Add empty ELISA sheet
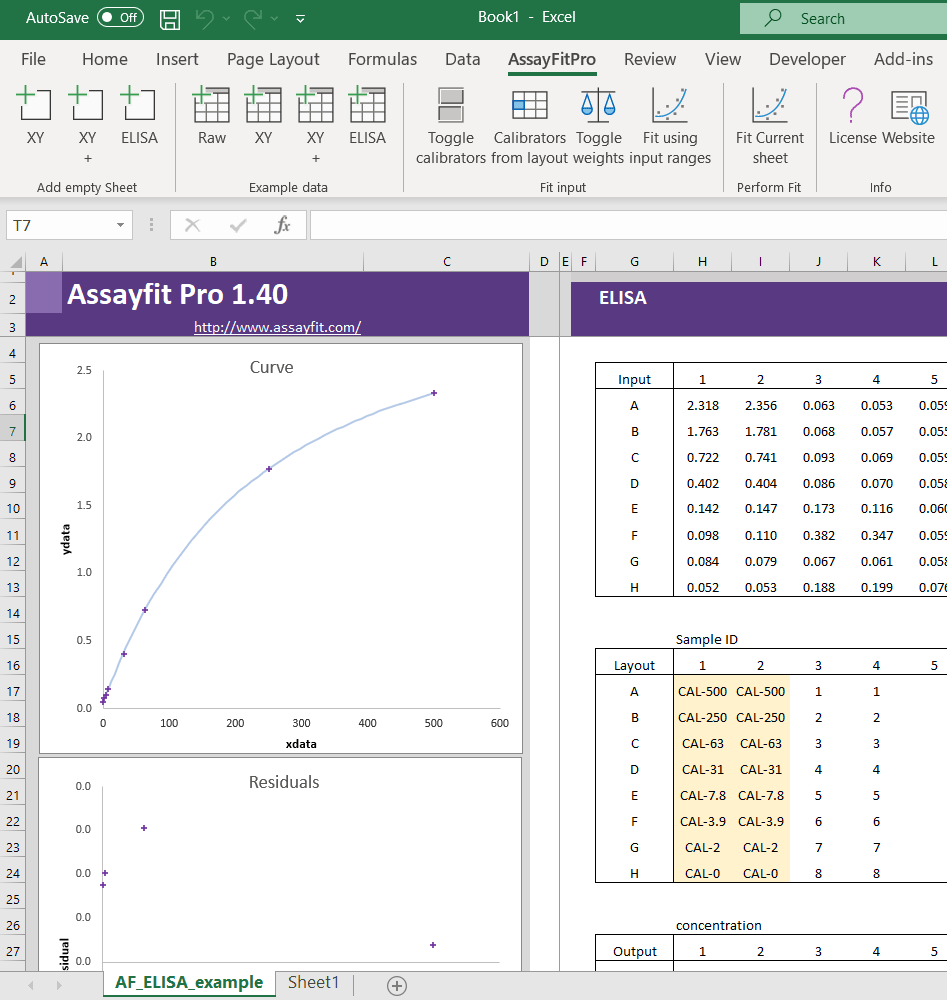The width and height of the screenshot is (947, 1000). pos(139,115)
